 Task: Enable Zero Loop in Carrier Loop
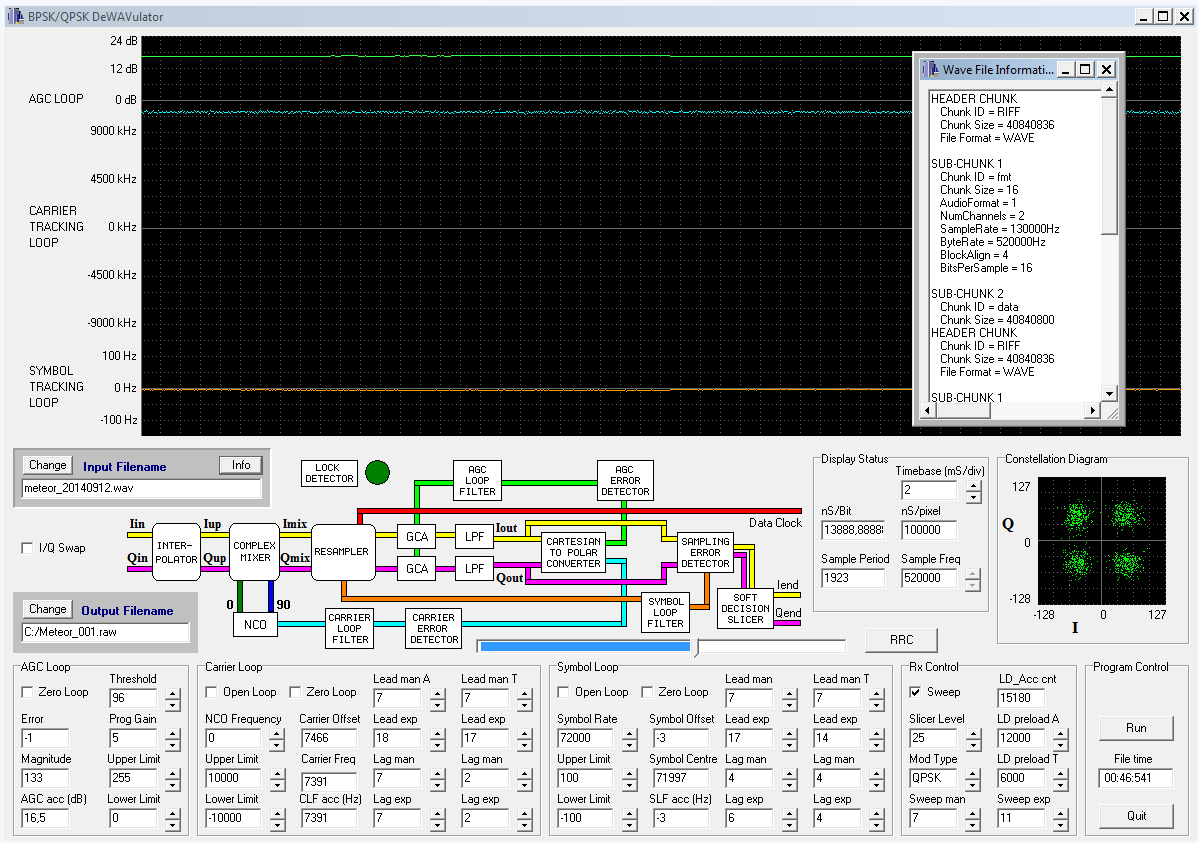295,692
